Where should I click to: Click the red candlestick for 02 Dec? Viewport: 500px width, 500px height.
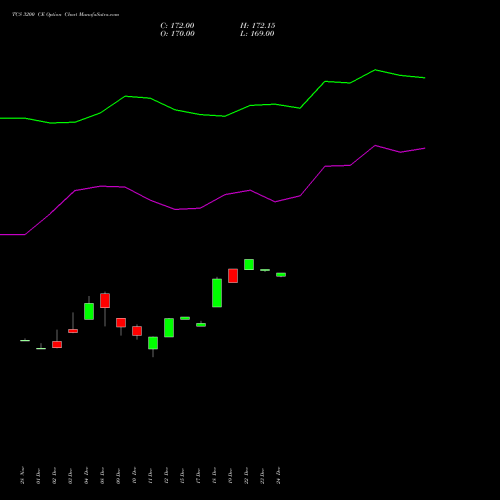click(x=57, y=344)
